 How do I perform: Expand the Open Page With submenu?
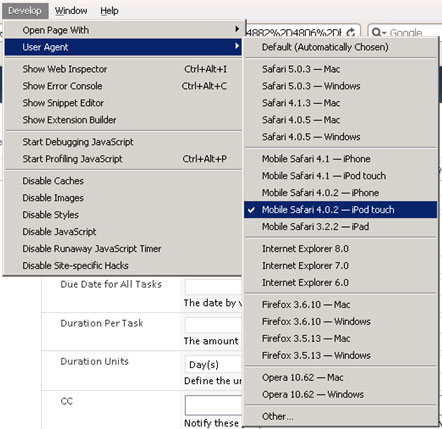point(123,30)
